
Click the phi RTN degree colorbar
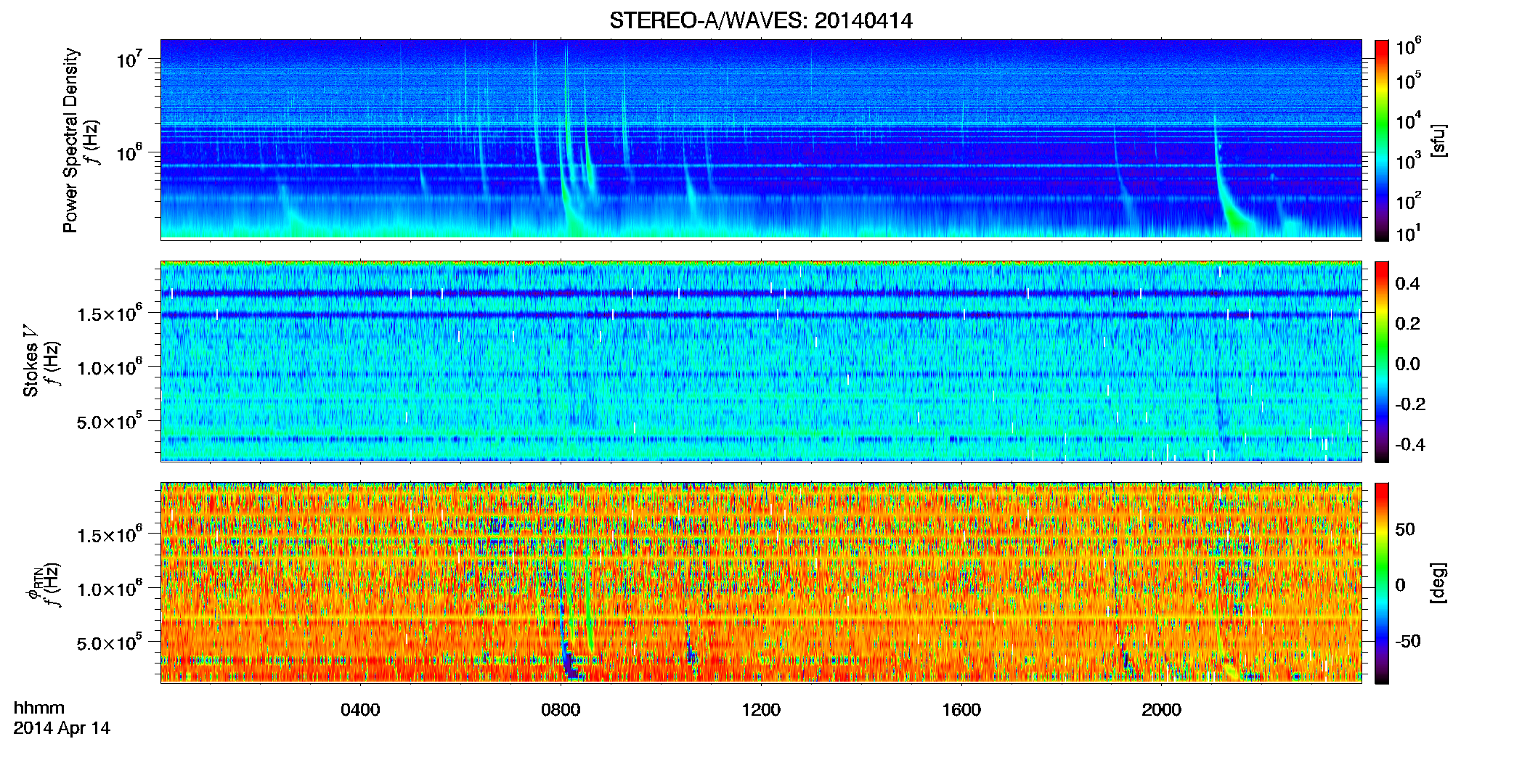tap(1382, 583)
